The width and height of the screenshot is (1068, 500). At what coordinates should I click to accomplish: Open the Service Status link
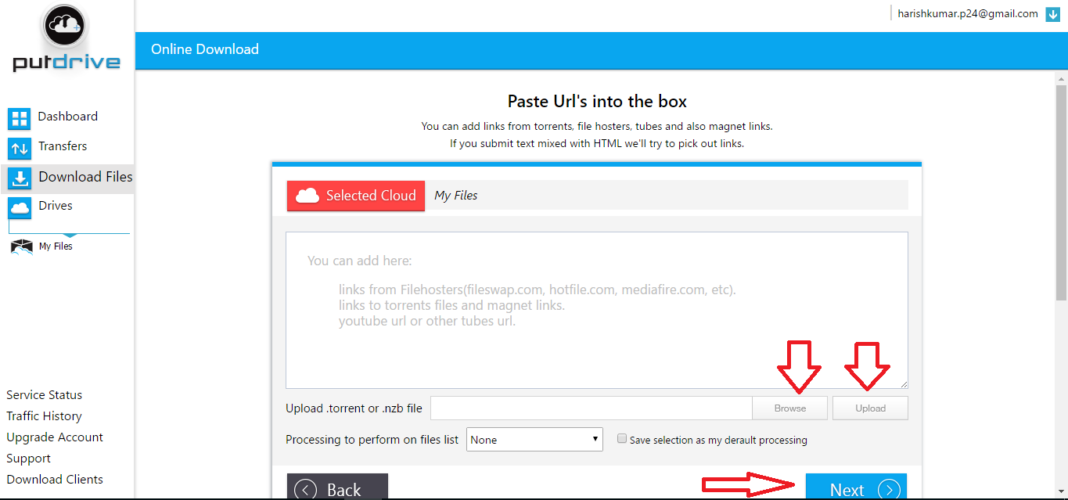pyautogui.click(x=44, y=395)
